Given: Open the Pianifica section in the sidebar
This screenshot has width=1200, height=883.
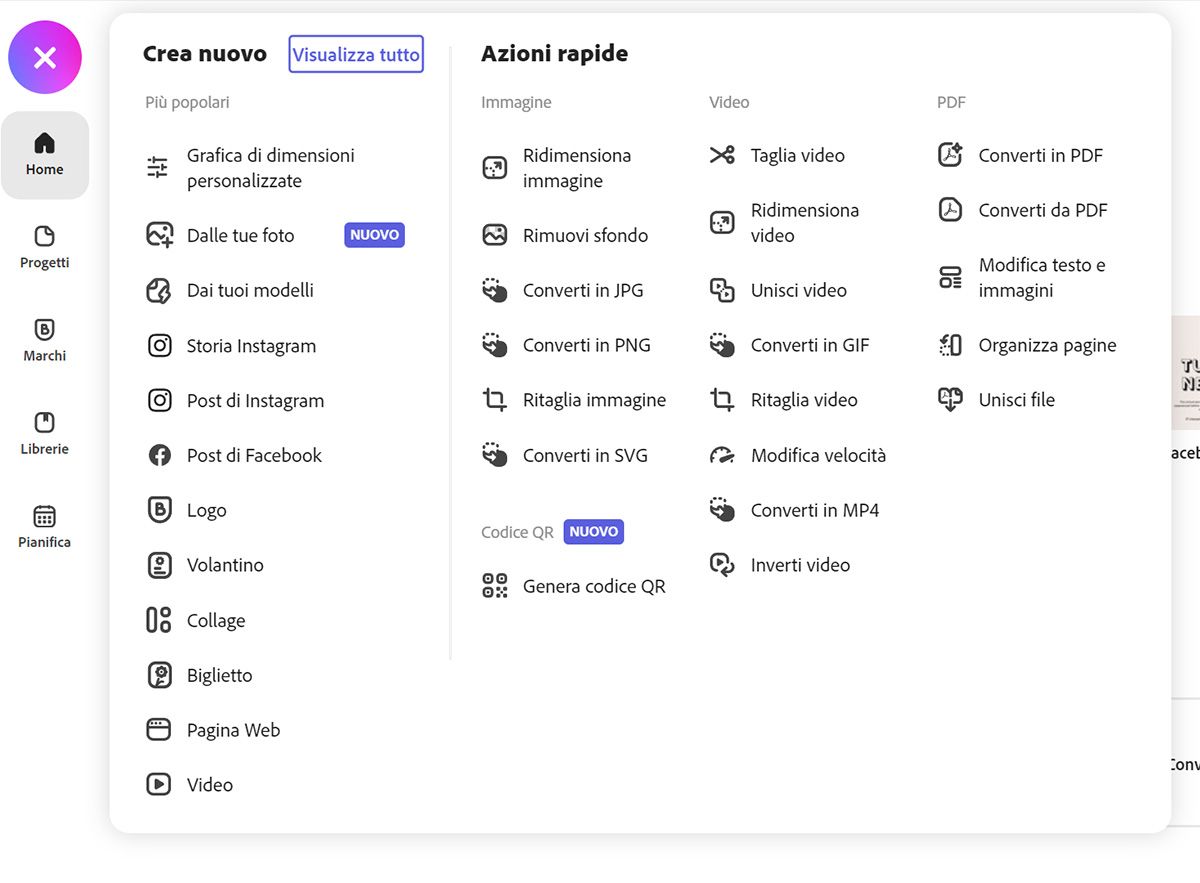Looking at the screenshot, I should pos(44,527).
